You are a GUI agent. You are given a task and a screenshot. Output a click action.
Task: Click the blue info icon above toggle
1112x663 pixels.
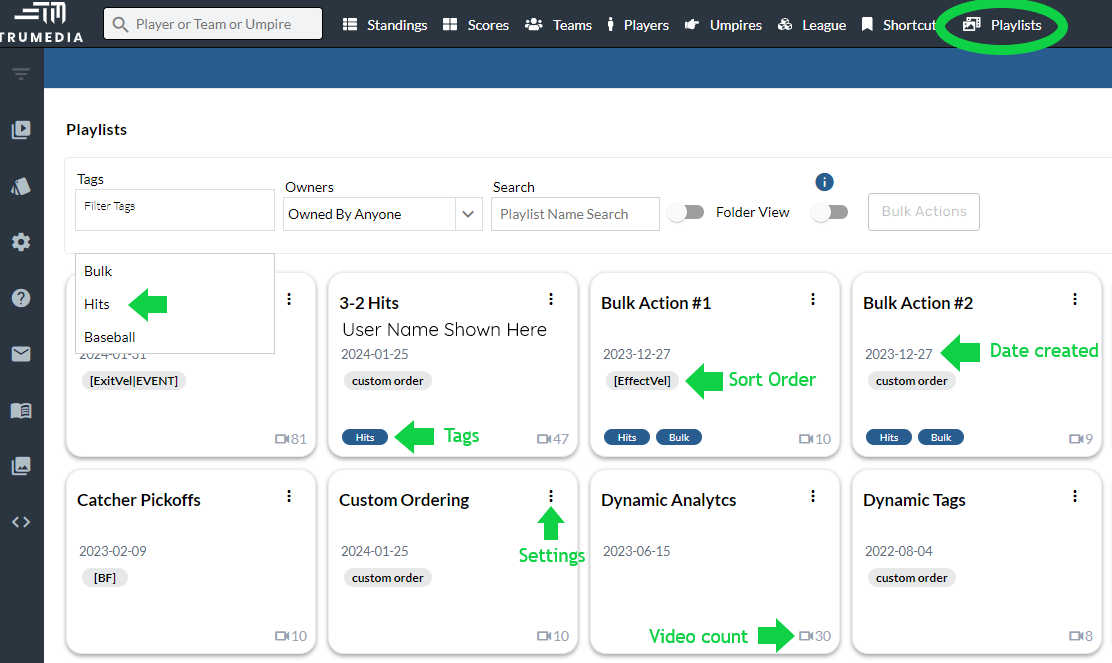click(824, 182)
